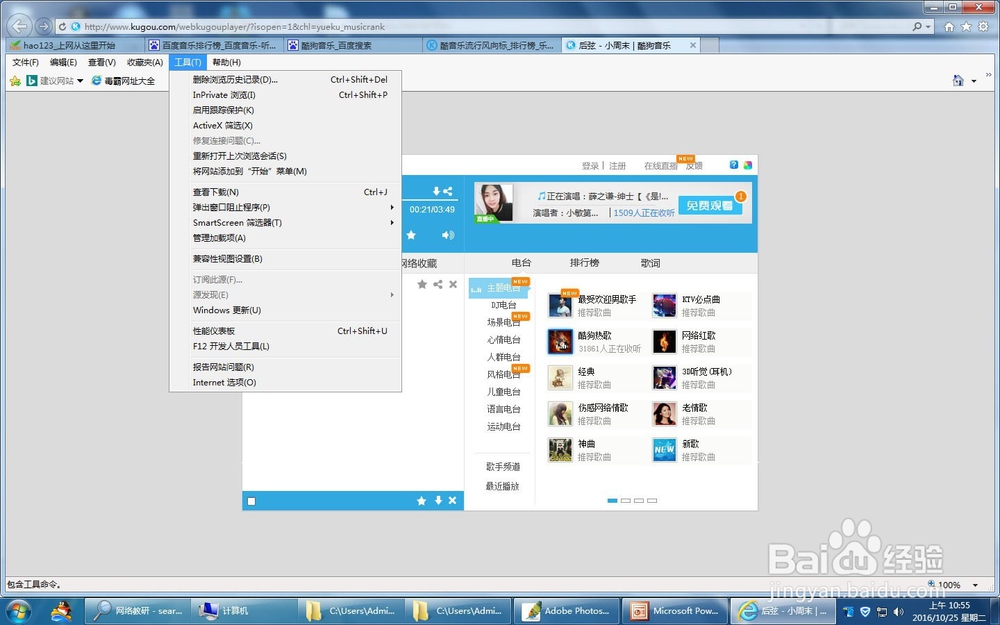Click the star icon in bottom blue bar
1000x625 pixels.
422,501
